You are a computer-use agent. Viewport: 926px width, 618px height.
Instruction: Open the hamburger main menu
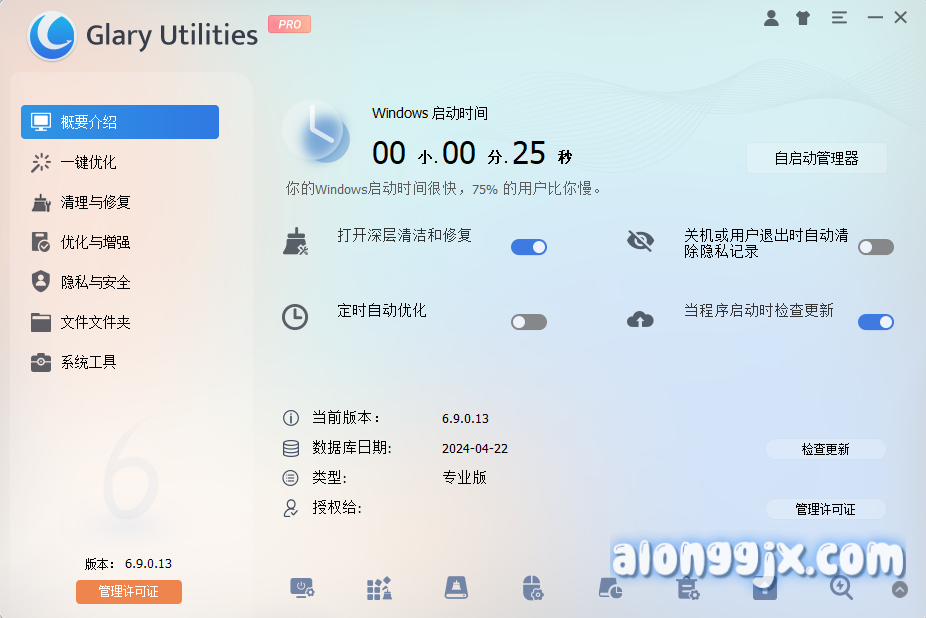click(x=839, y=18)
